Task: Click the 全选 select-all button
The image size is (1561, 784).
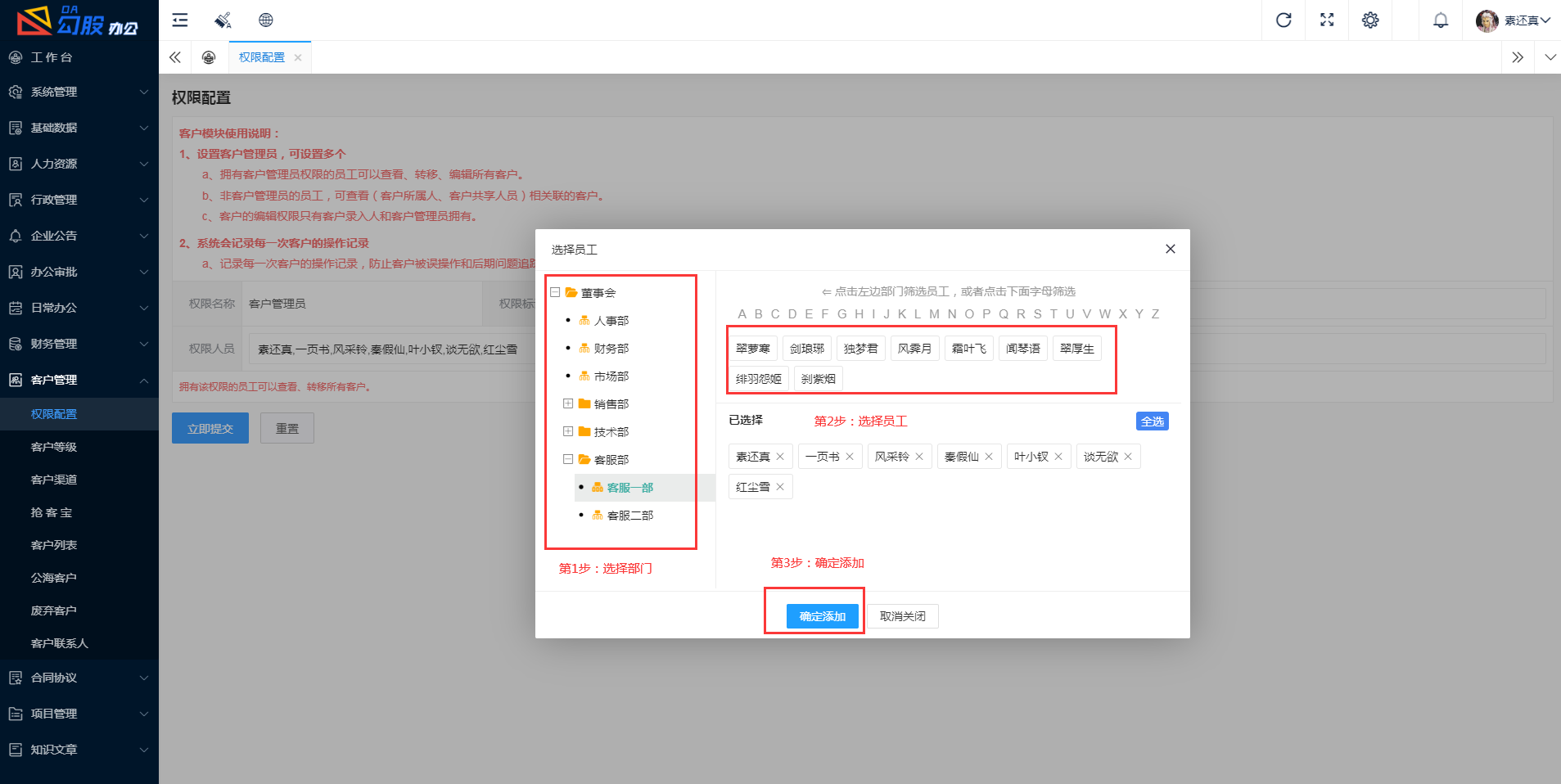Action: (x=1153, y=421)
